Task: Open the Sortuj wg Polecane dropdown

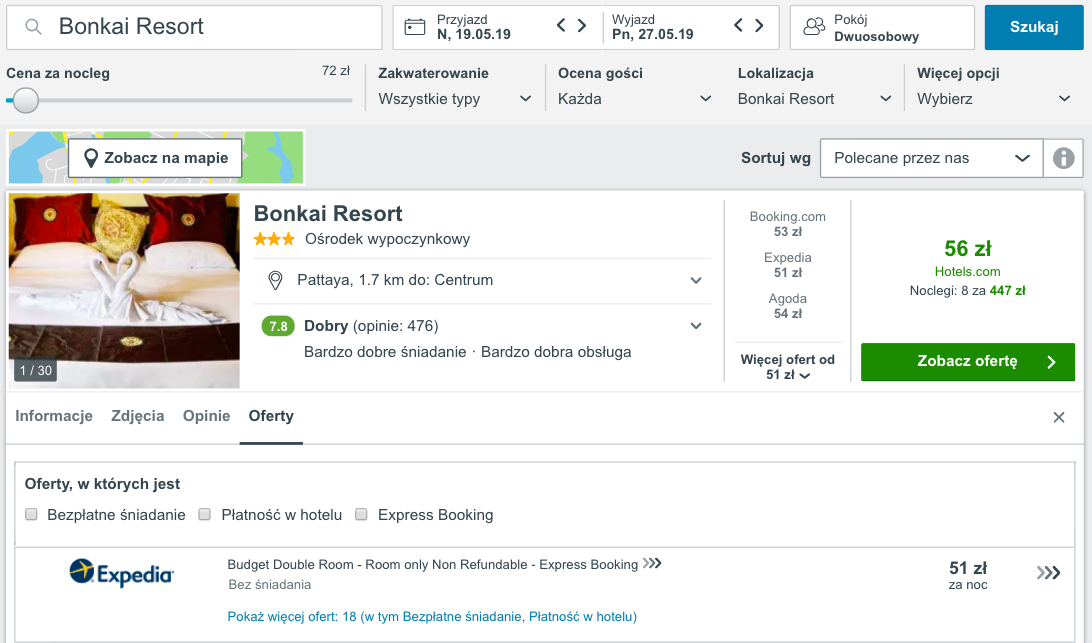Action: pyautogui.click(x=931, y=158)
